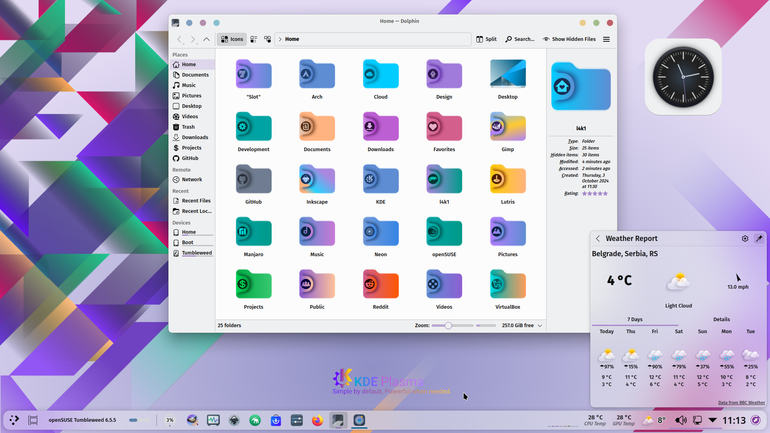Select the Inkscape folder icon
Screen dimensions: 770x433
coord(317,179)
